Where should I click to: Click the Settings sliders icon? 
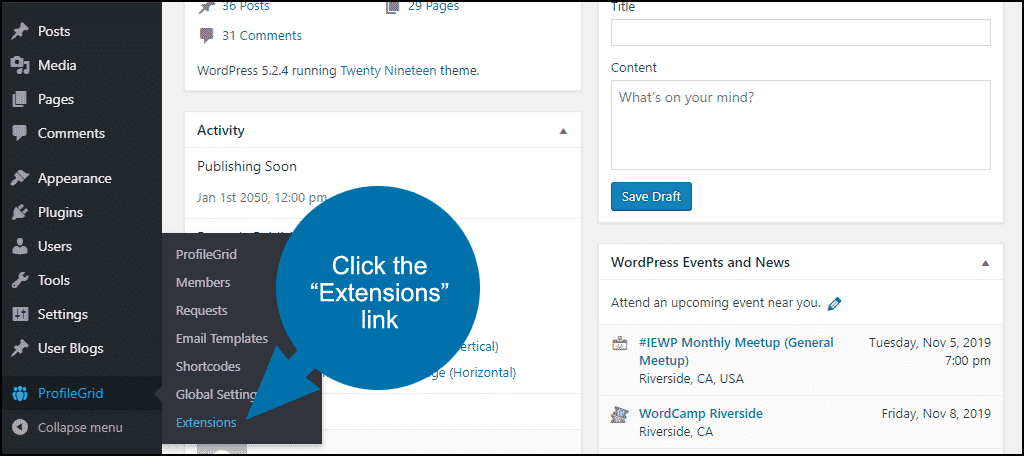tap(20, 314)
